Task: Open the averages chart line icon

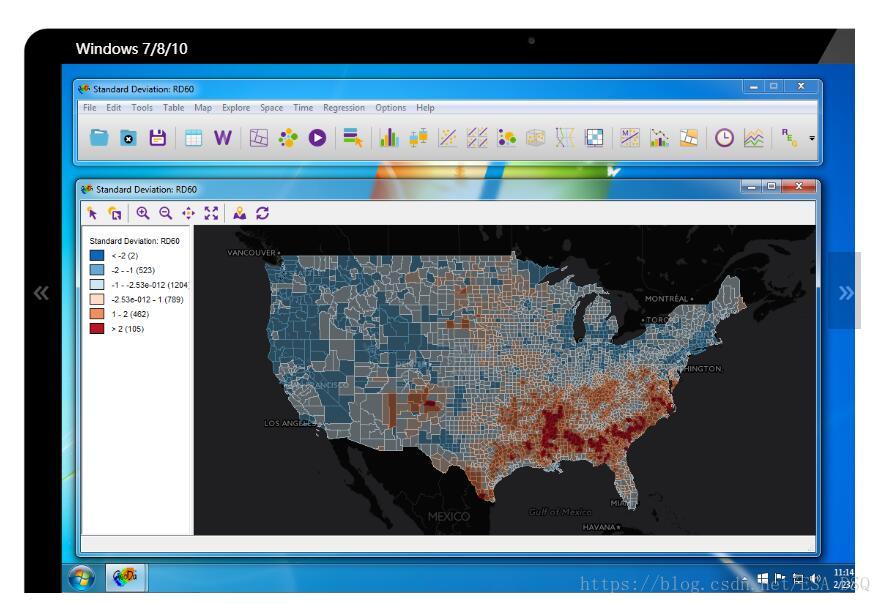Action: tap(753, 137)
